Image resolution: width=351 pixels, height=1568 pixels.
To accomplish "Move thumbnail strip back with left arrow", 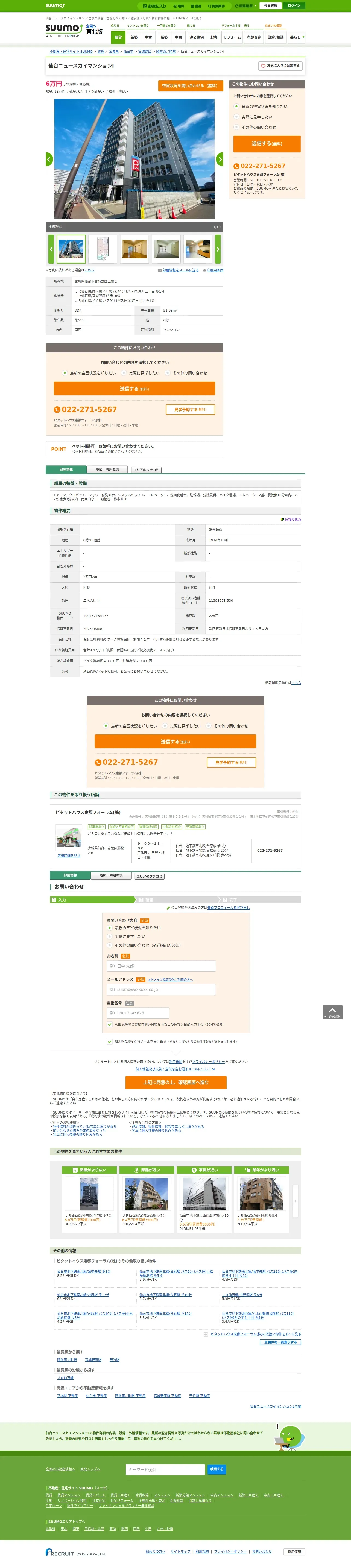I will point(51,249).
